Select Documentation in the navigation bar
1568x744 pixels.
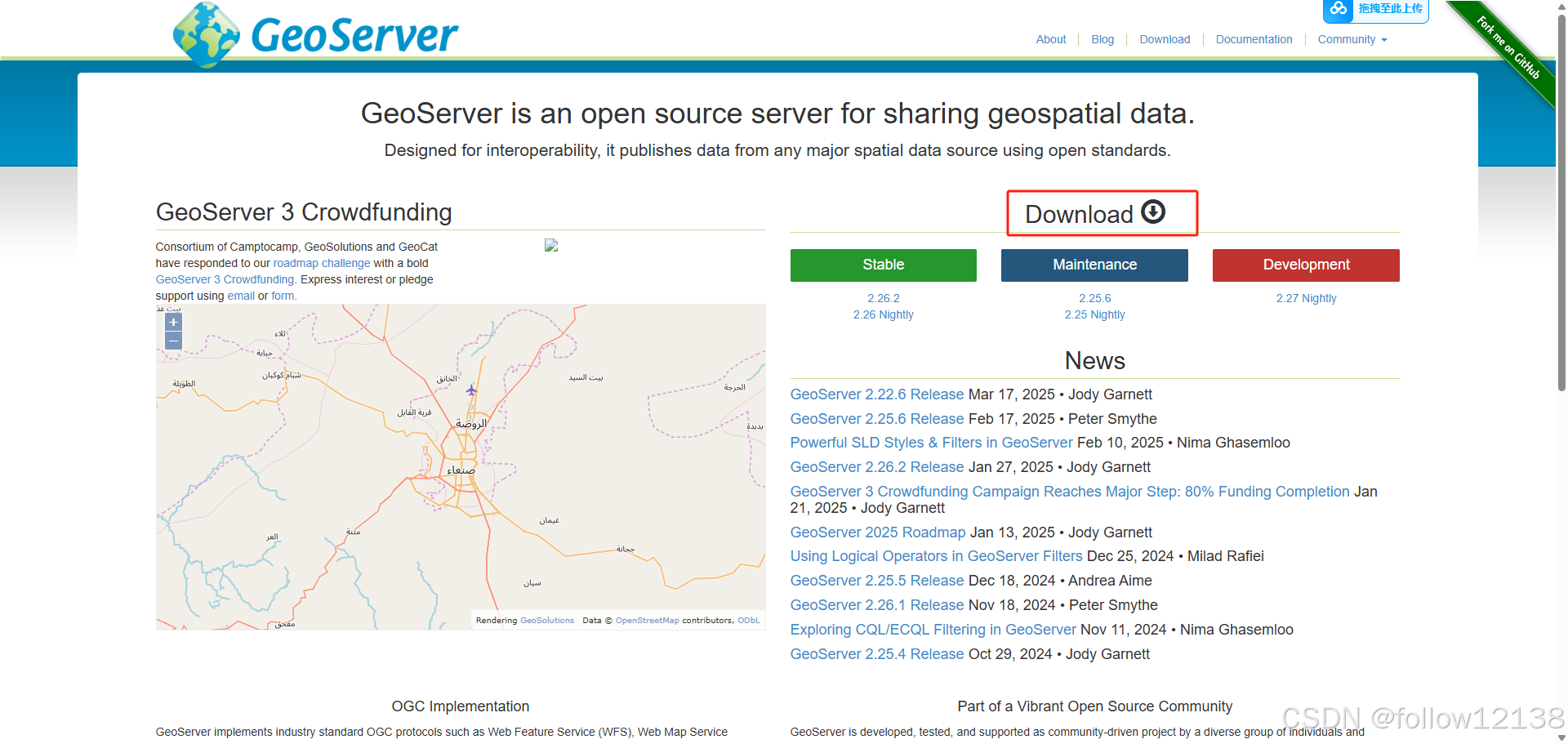click(x=1254, y=39)
